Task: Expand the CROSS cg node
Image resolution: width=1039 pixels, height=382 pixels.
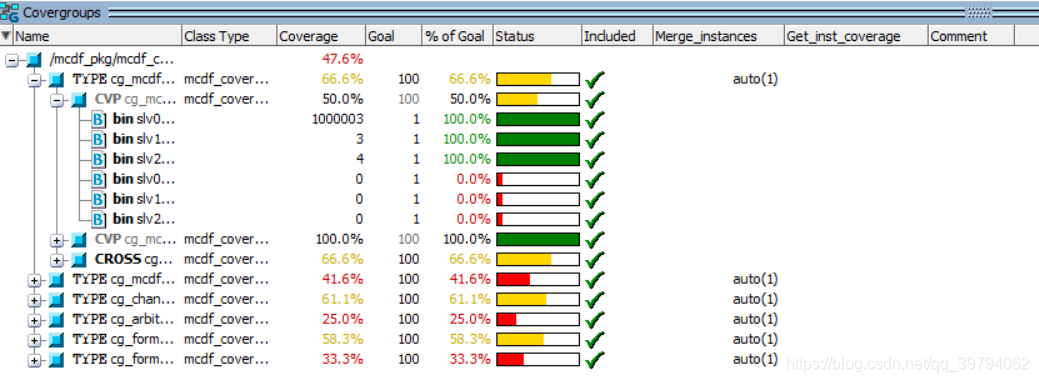Action: tap(57, 259)
